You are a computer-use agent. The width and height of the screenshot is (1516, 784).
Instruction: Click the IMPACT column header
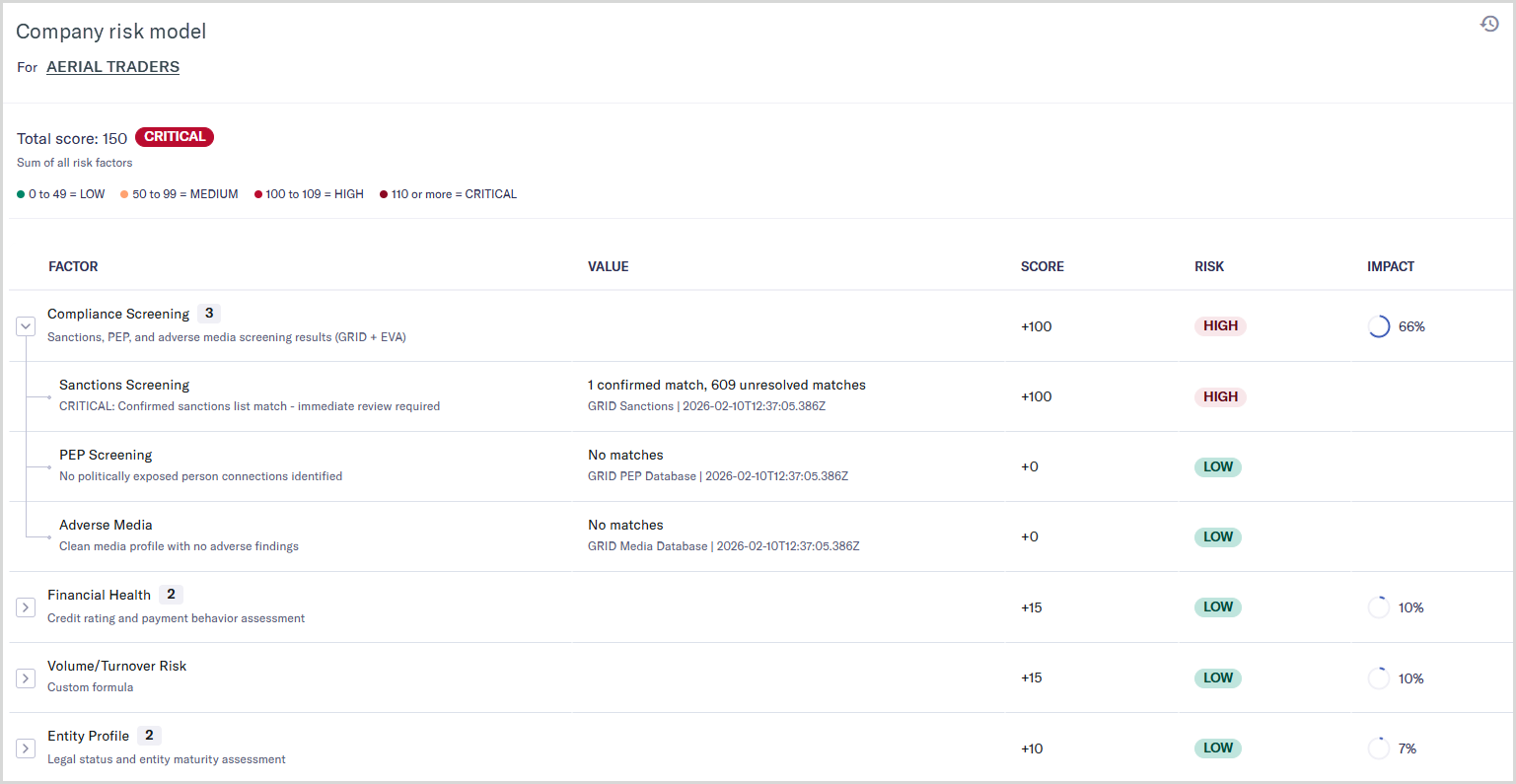tap(1391, 266)
